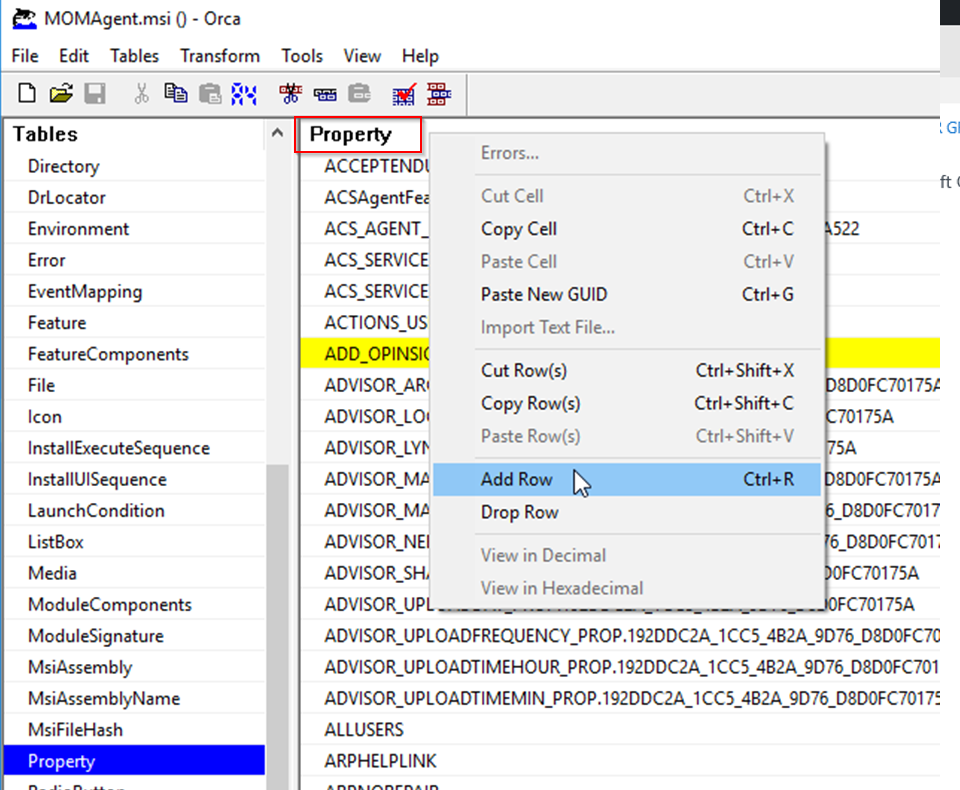Click the New file toolbar icon
Viewport: 960px width, 790px height.
[x=28, y=94]
